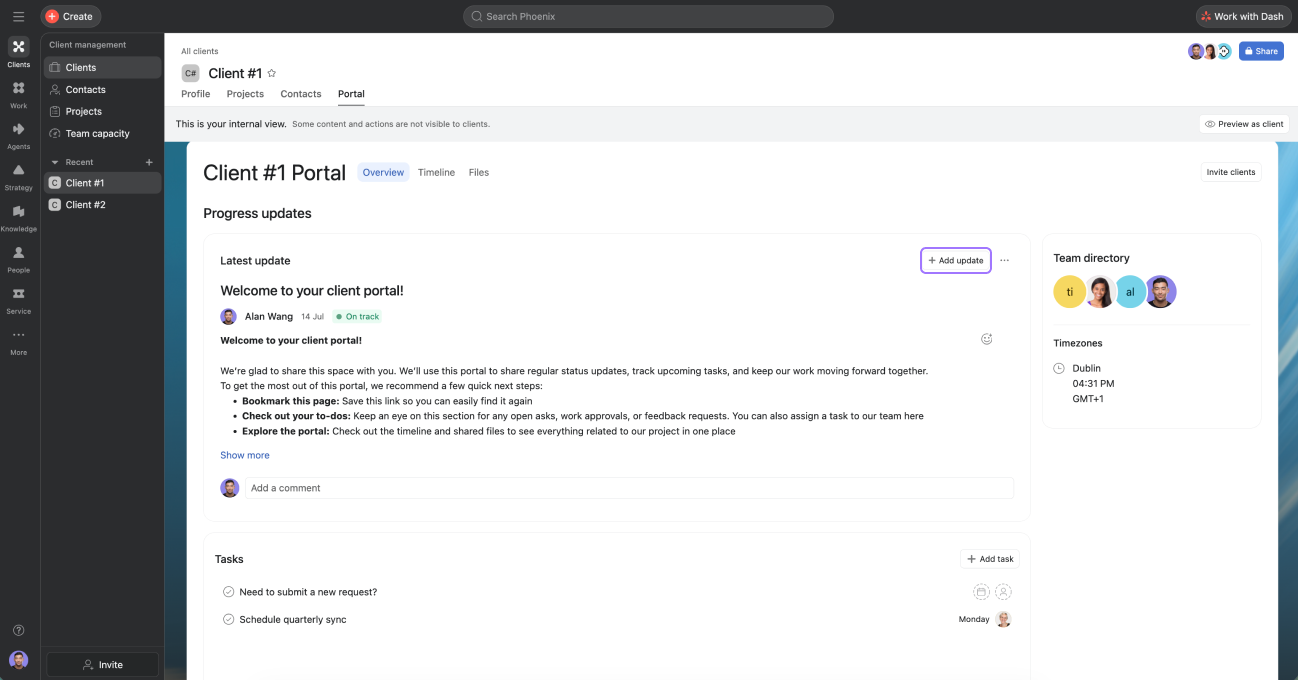Image resolution: width=1300 pixels, height=680 pixels.
Task: Open the Knowledge sidebar icon
Action: pyautogui.click(x=18, y=217)
